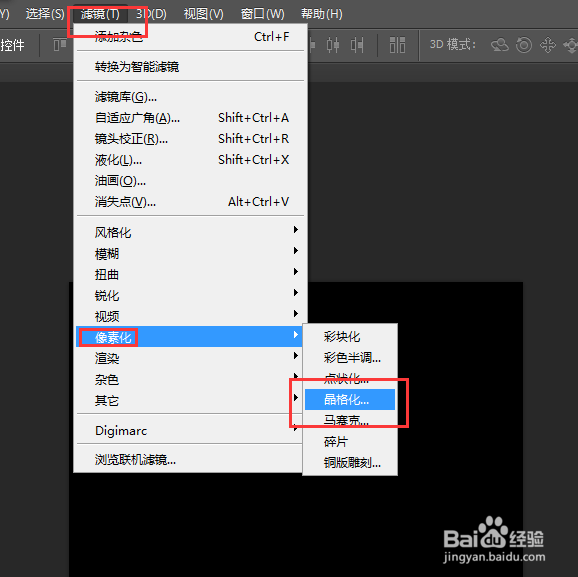Apply the 碎片 filter
Screen dimensions: 578x577
(350, 442)
